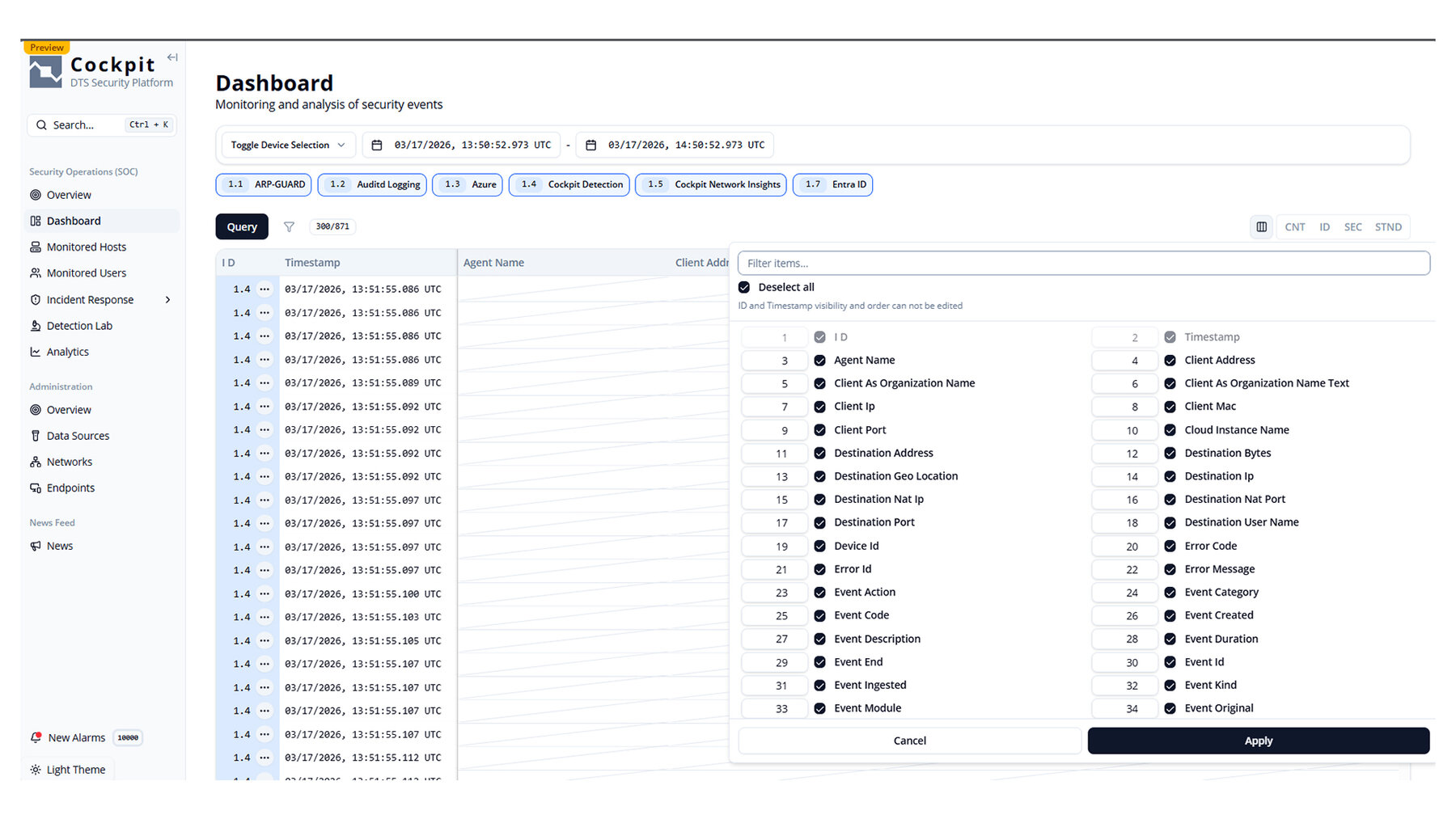1456x819 pixels.
Task: Open Toggle Device Selection dropdown
Action: tap(288, 146)
